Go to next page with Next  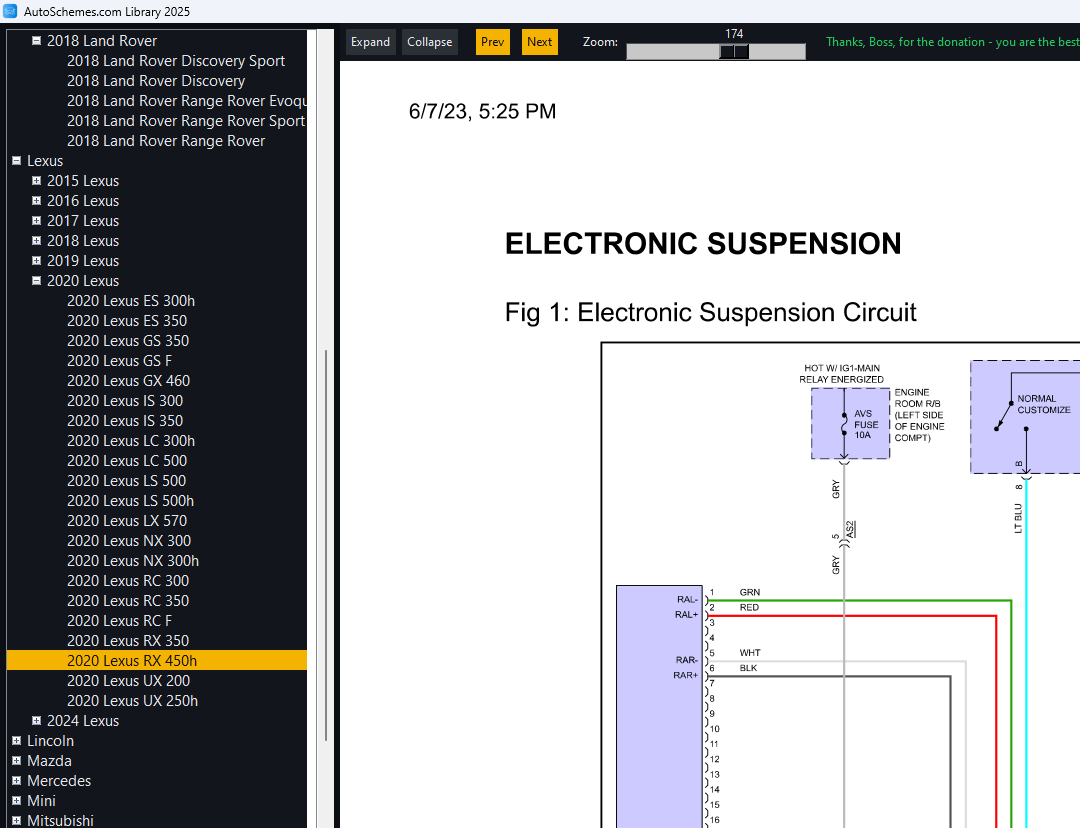pyautogui.click(x=539, y=42)
